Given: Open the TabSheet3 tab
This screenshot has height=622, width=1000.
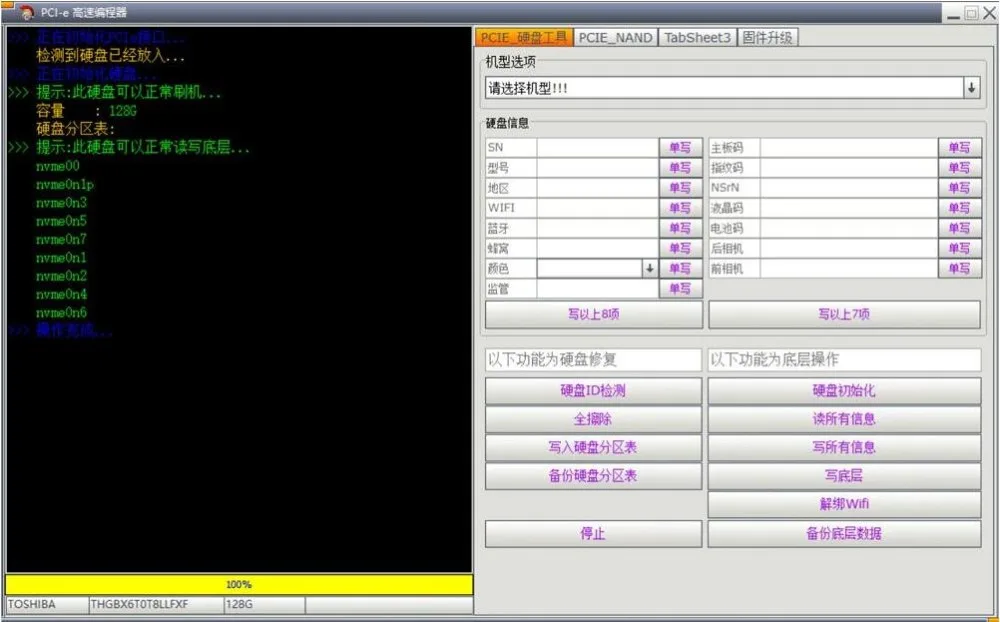Looking at the screenshot, I should pos(697,38).
